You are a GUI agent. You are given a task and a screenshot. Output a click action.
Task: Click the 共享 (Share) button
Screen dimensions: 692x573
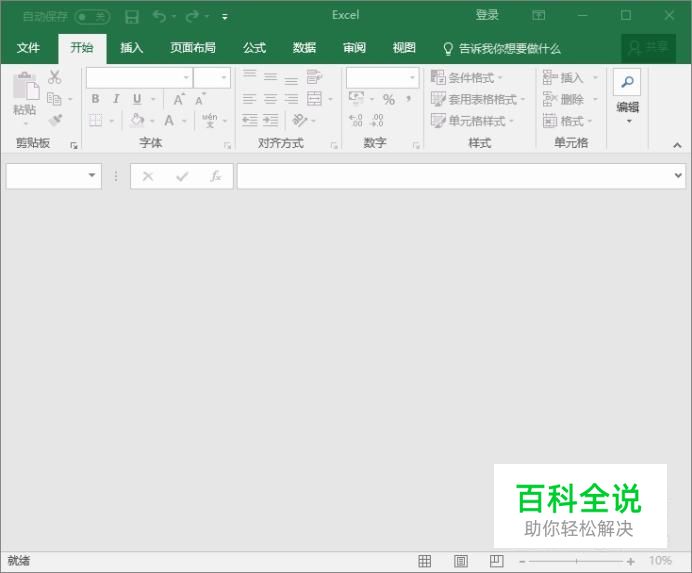[x=648, y=48]
